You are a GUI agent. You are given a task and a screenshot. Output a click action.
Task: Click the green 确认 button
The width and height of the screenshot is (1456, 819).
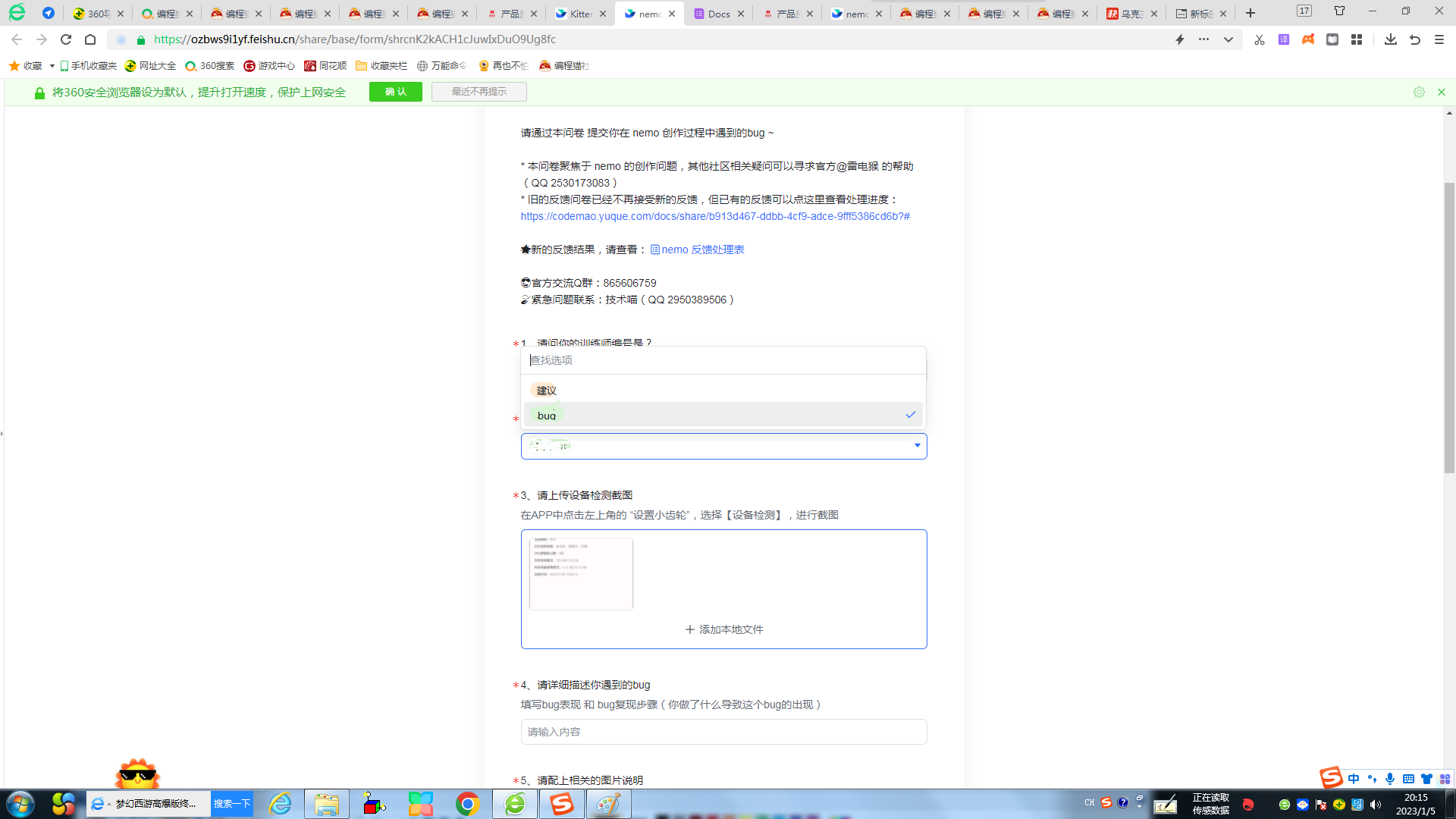pos(395,92)
